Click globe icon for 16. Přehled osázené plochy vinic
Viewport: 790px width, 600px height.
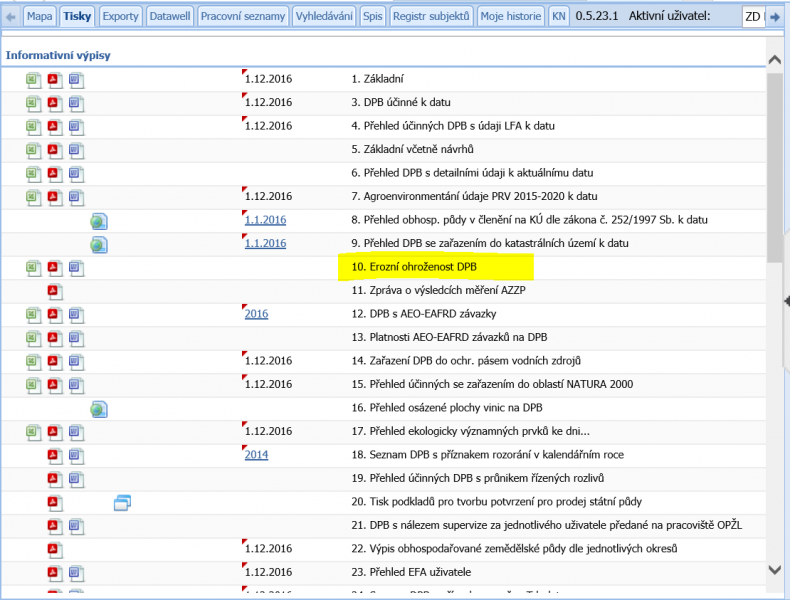coord(98,409)
